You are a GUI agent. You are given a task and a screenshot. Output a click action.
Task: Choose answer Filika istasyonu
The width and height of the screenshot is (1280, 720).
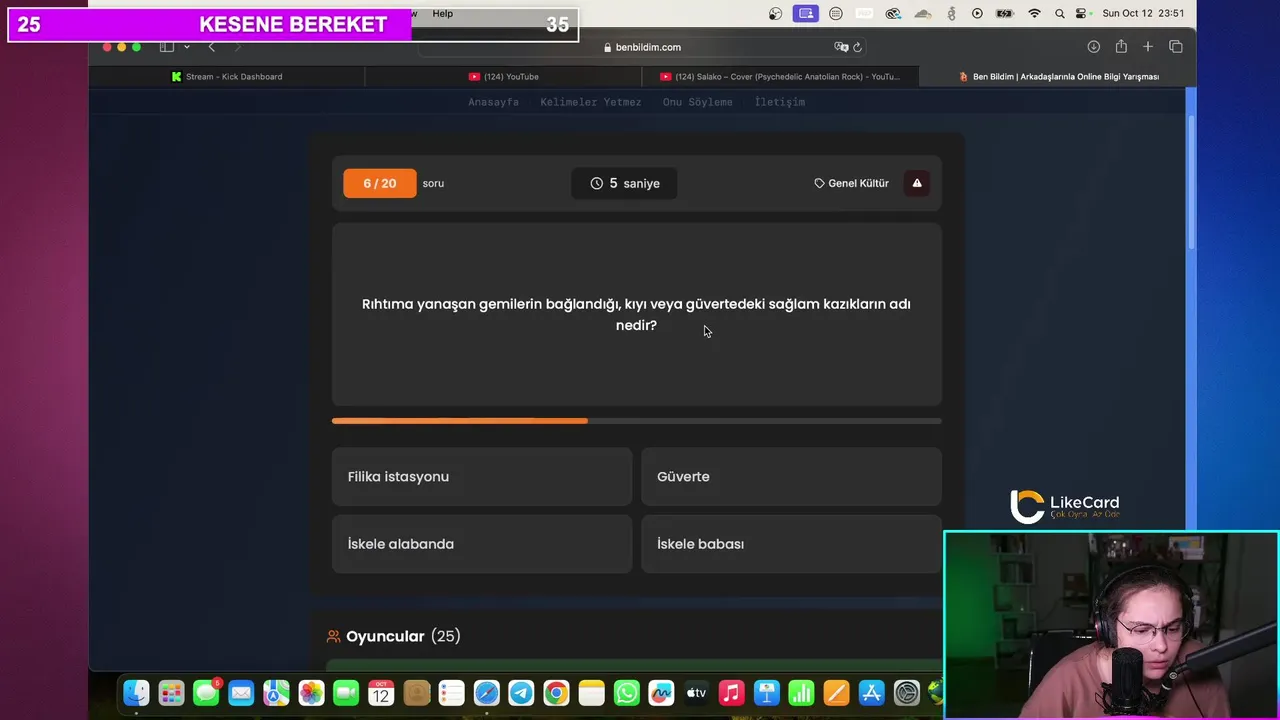click(x=482, y=477)
